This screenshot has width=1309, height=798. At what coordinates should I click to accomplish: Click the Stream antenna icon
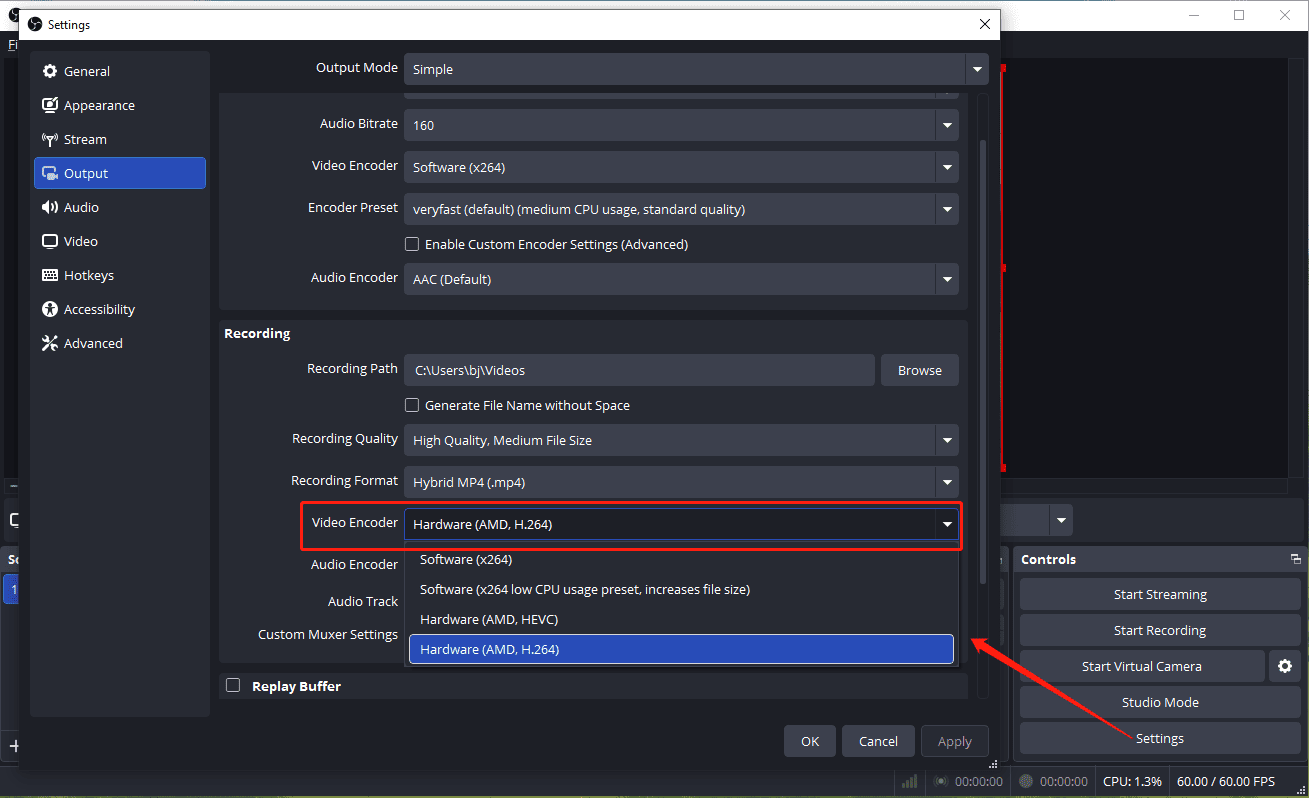click(49, 139)
